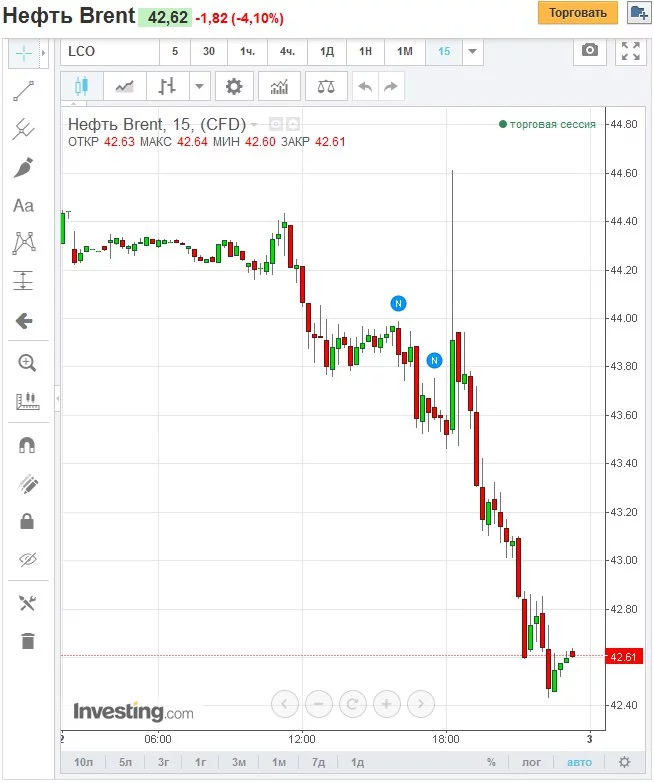
Task: Open chart style dropdown arrow
Action: click(200, 86)
